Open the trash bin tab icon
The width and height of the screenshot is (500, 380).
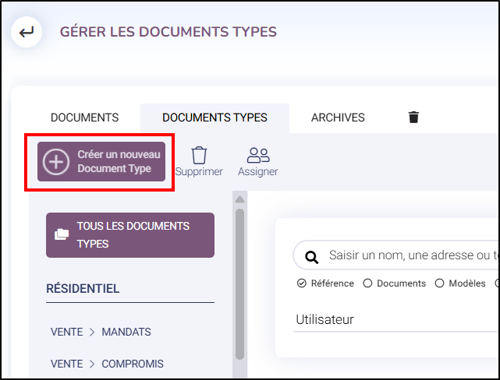[x=413, y=117]
